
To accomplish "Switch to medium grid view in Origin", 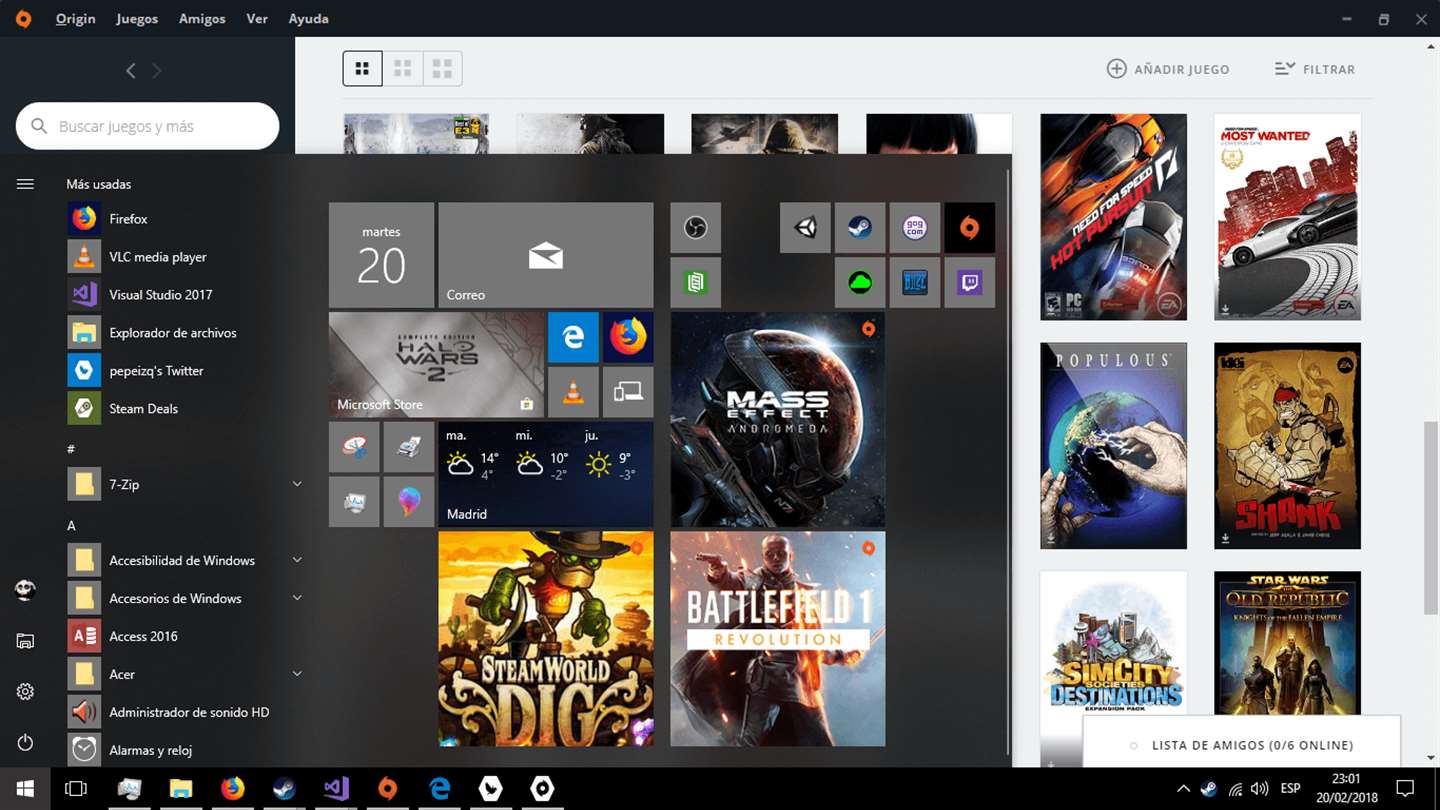I will pos(402,69).
